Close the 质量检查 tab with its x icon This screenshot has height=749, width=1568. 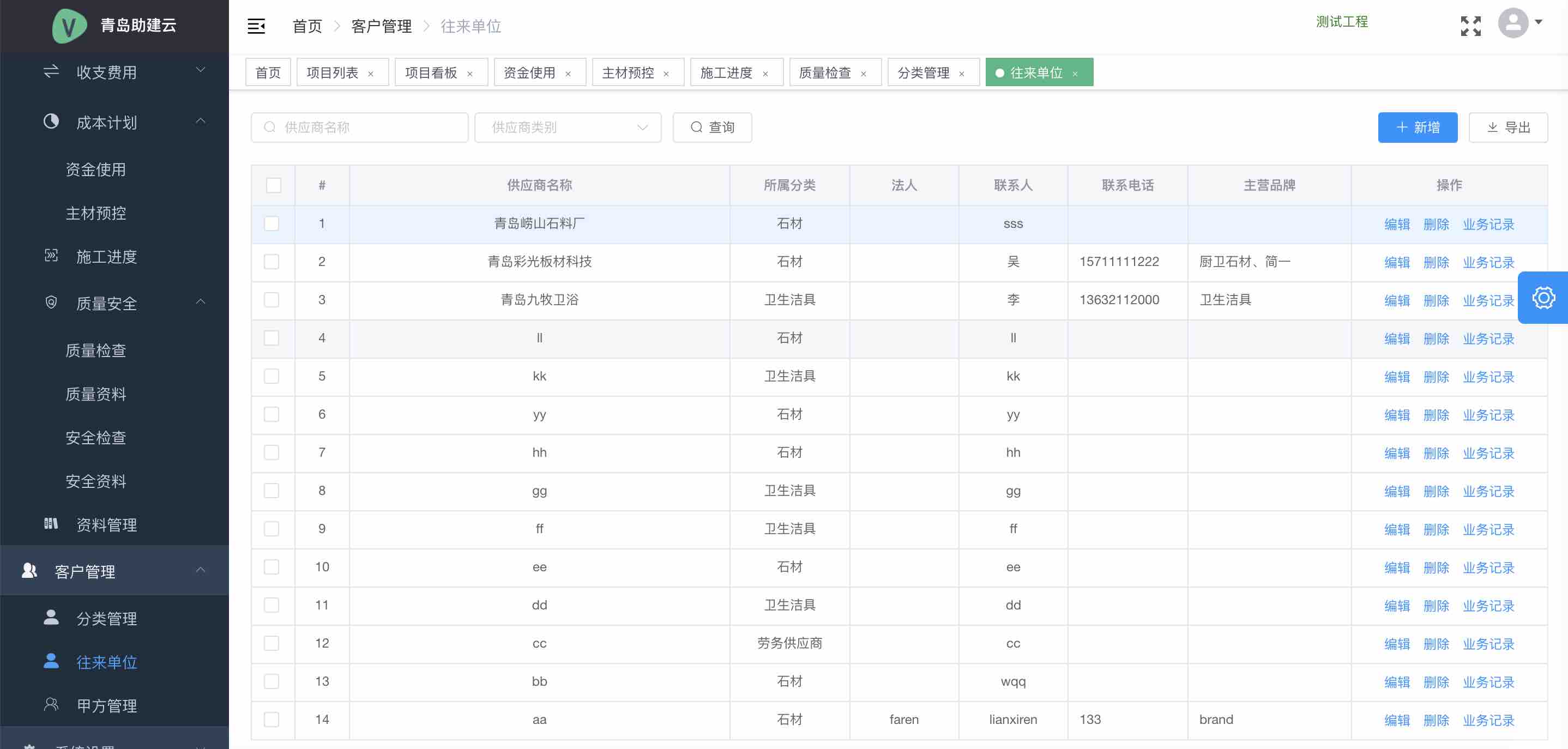[x=863, y=74]
